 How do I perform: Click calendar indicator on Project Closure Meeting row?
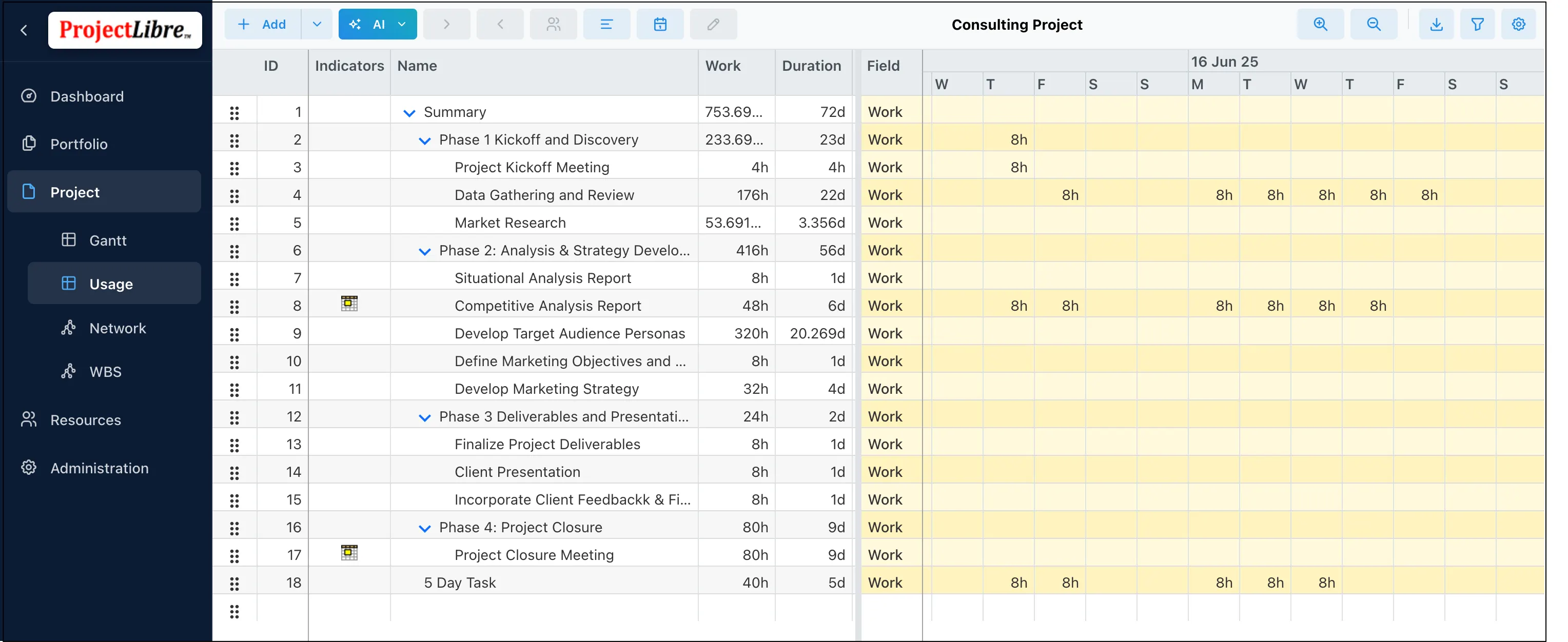coord(349,553)
